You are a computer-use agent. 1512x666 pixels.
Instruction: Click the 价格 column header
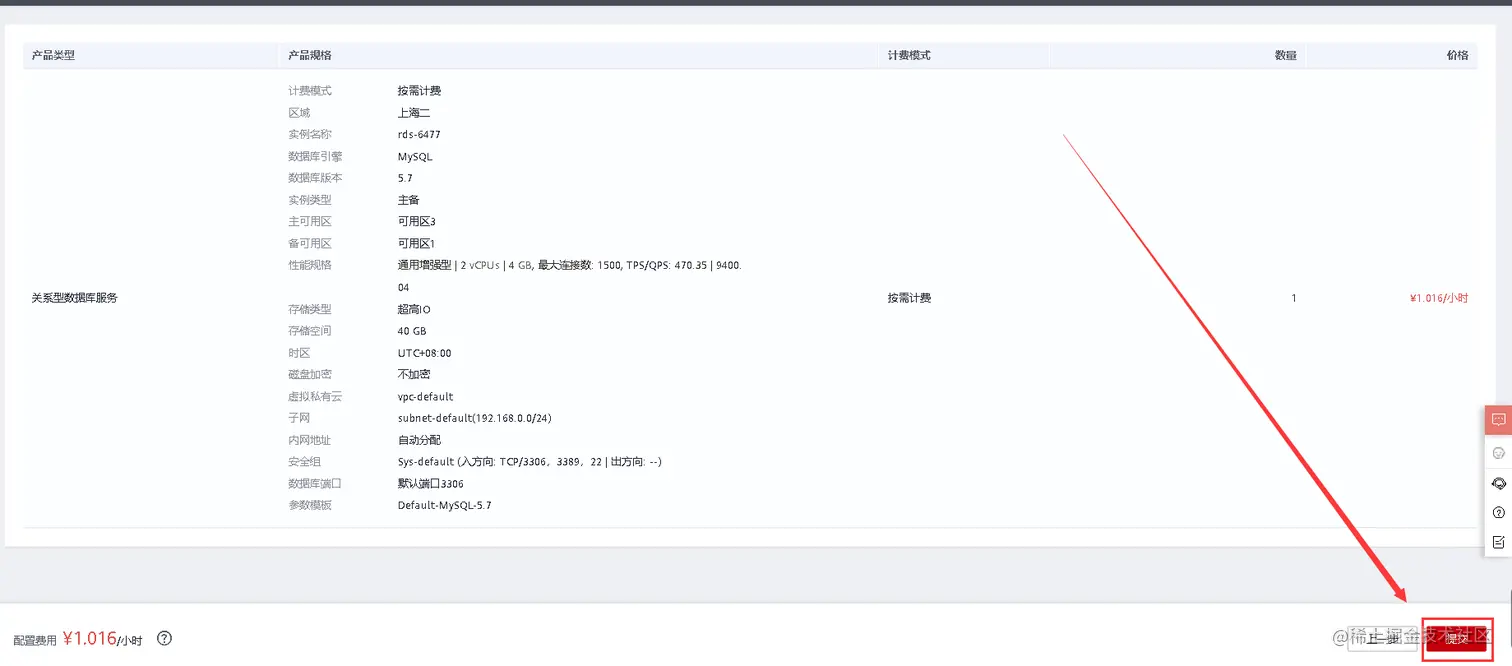pos(1458,55)
